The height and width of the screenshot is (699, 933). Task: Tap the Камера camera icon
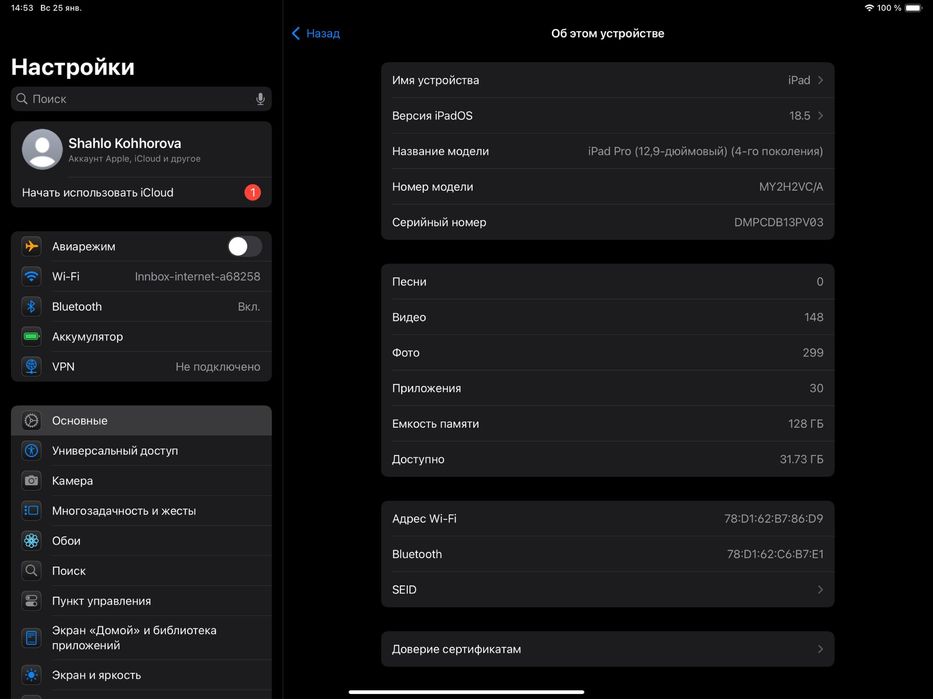(32, 481)
